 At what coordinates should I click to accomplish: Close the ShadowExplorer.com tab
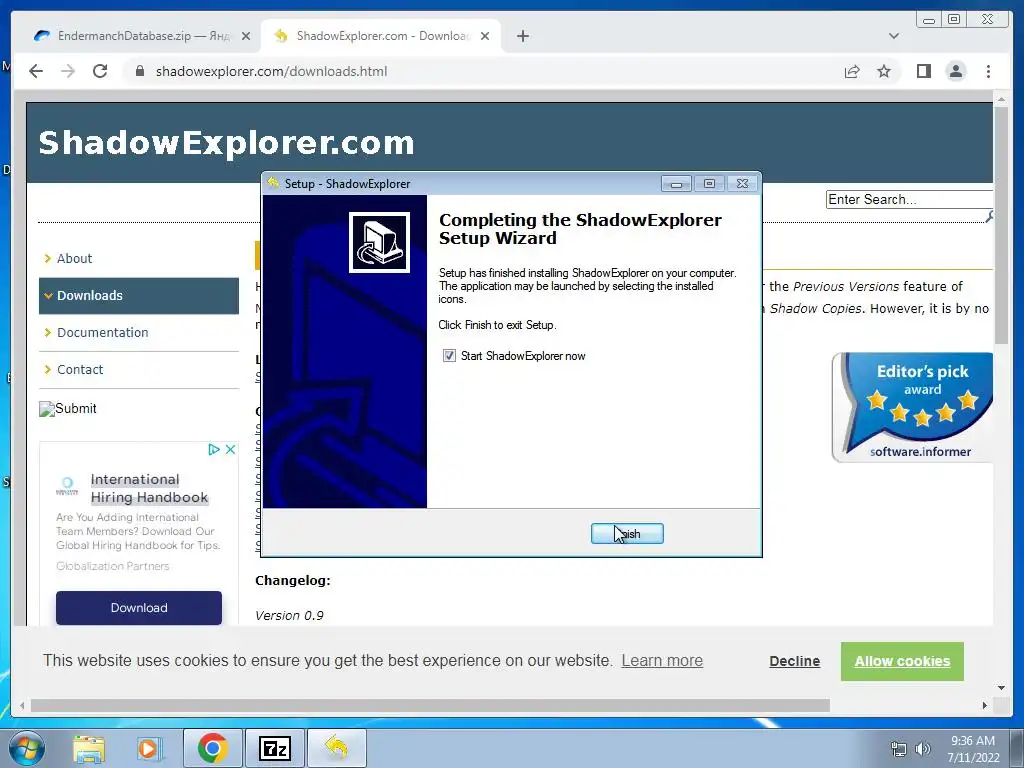click(485, 36)
